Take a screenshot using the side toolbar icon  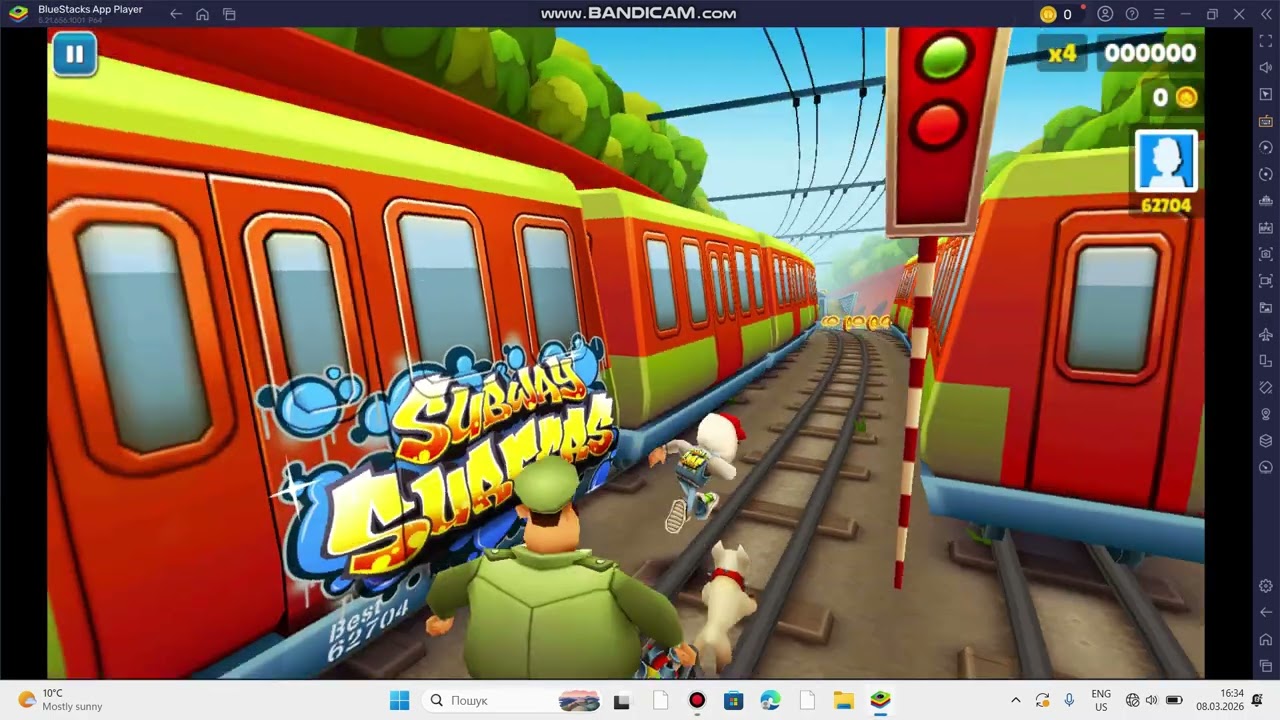(1266, 254)
